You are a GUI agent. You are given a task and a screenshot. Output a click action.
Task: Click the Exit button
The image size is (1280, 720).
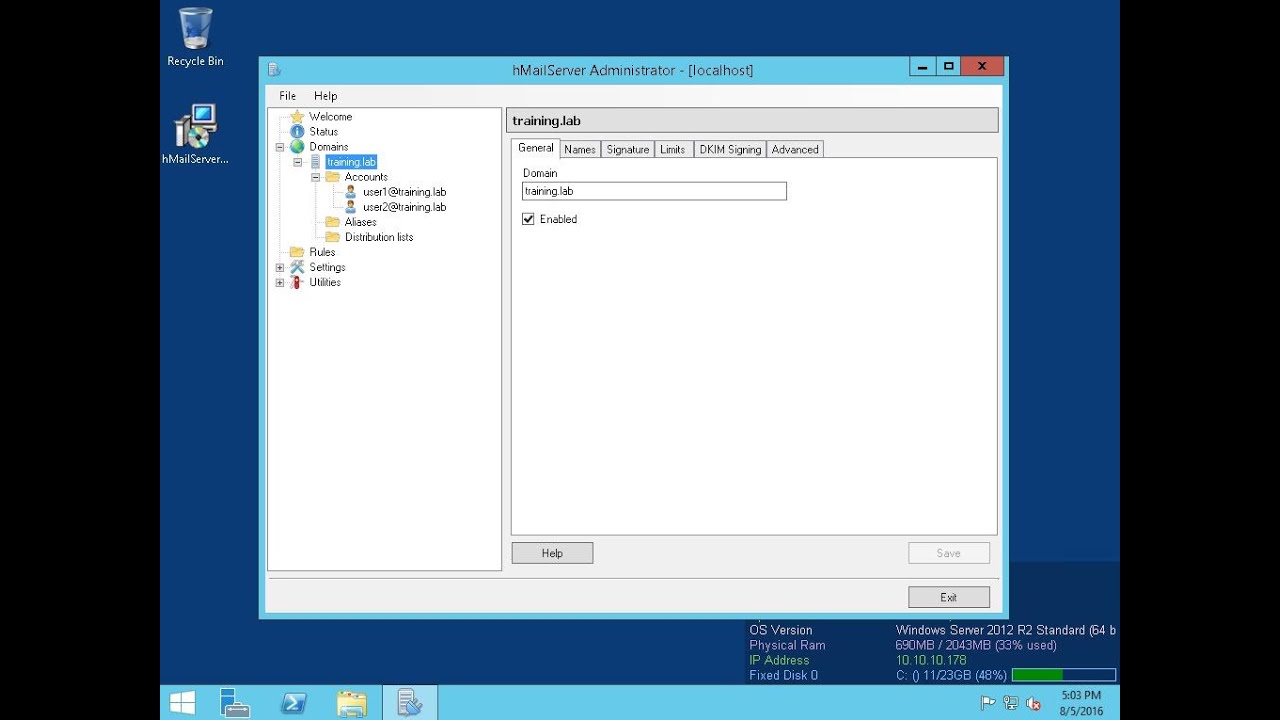coord(949,597)
